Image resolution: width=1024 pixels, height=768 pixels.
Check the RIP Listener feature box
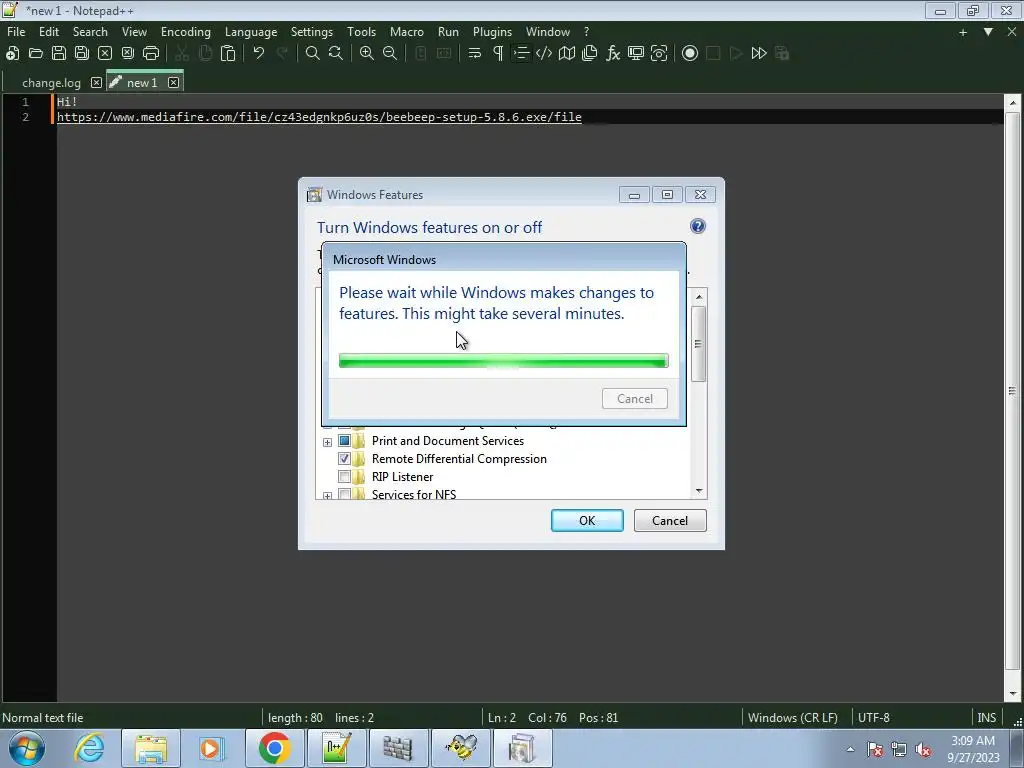[x=344, y=477]
